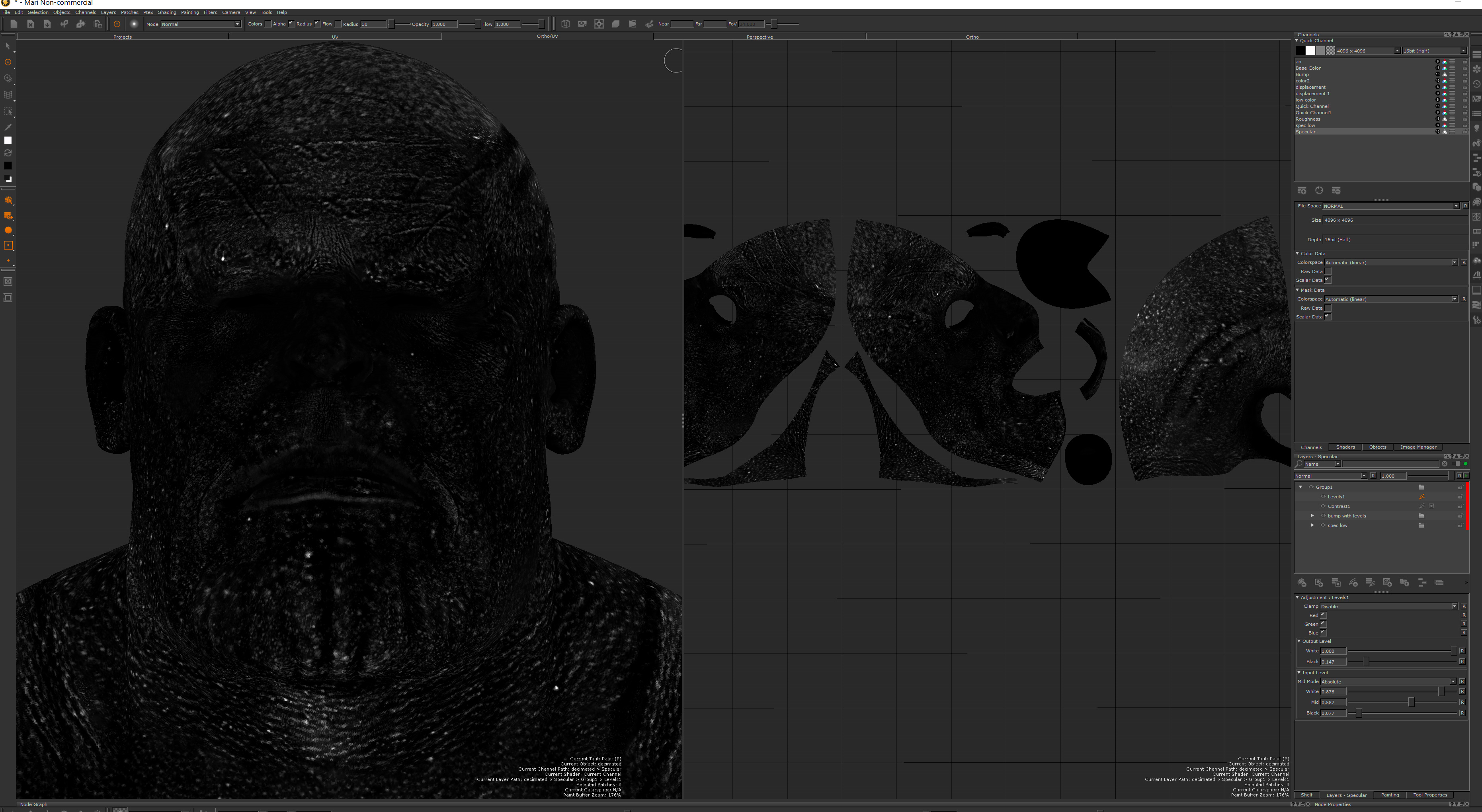Image resolution: width=1482 pixels, height=812 pixels.
Task: Click the new project icon in toolbar
Action: tap(14, 23)
